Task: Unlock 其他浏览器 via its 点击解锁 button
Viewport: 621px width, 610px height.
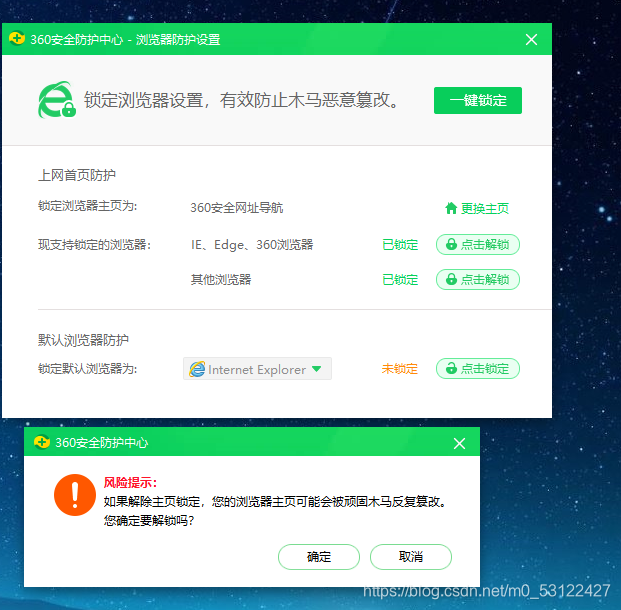Action: (478, 279)
